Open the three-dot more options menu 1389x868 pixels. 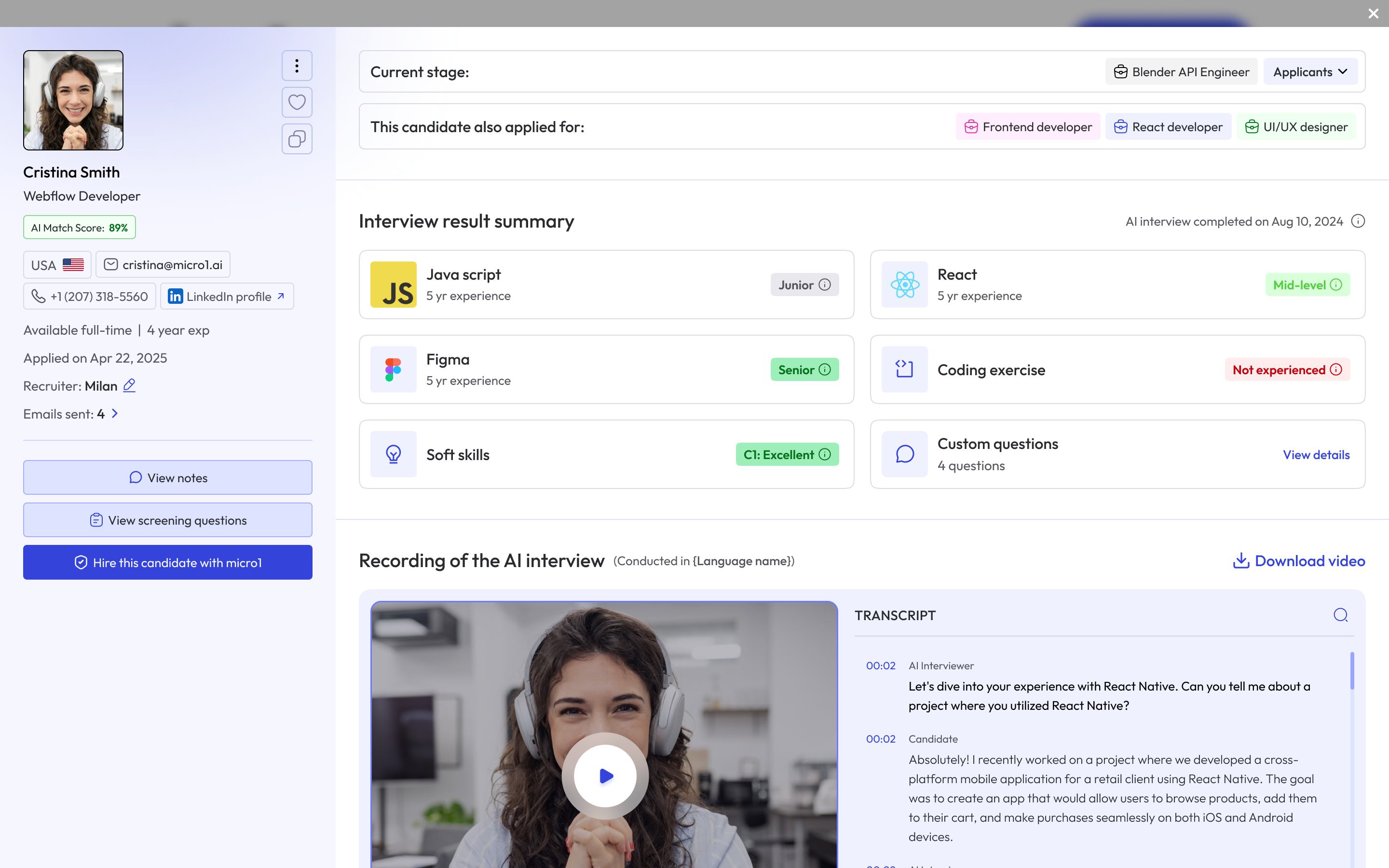(x=297, y=66)
